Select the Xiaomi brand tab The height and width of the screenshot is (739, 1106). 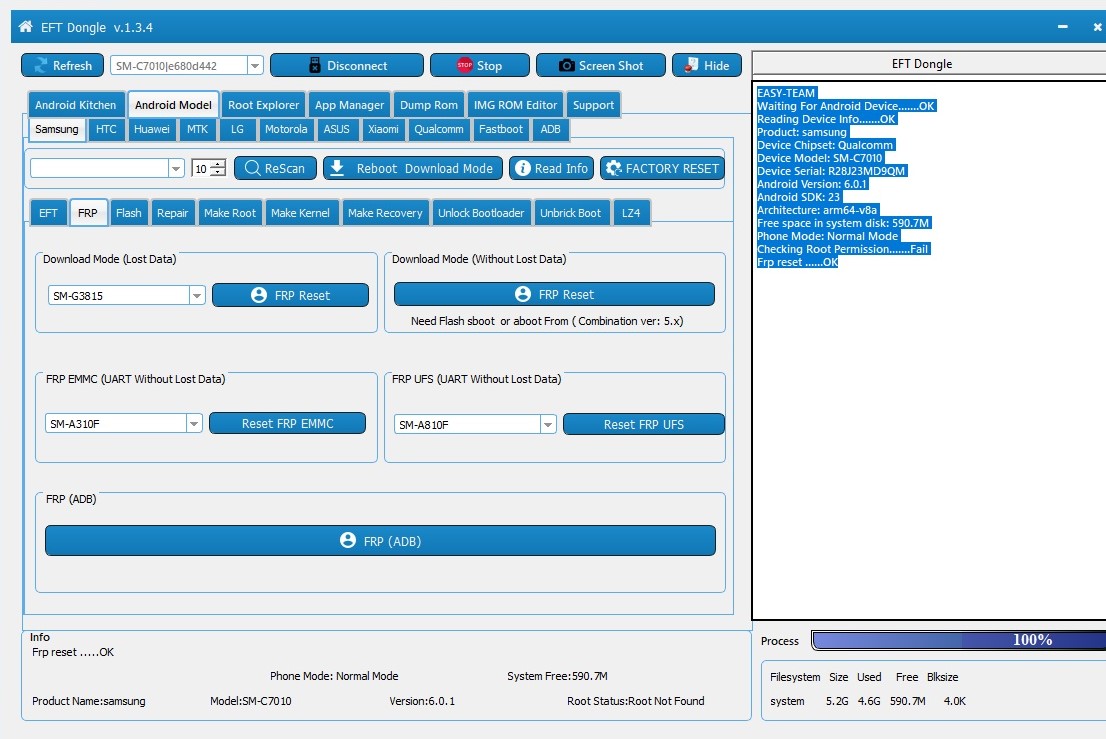[383, 130]
